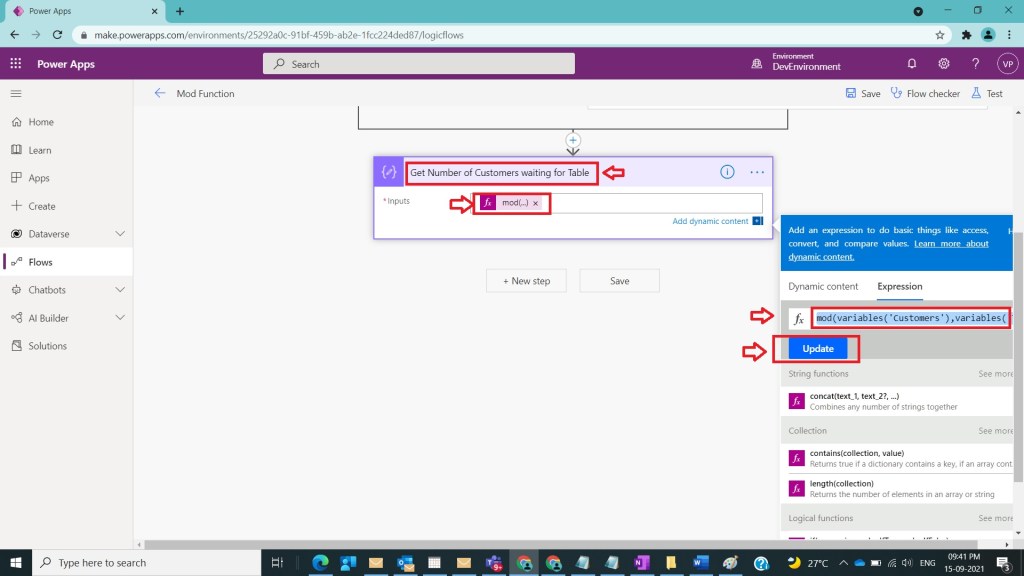Click the notifications bell icon
Viewport: 1024px width, 576px height.
[x=912, y=63]
